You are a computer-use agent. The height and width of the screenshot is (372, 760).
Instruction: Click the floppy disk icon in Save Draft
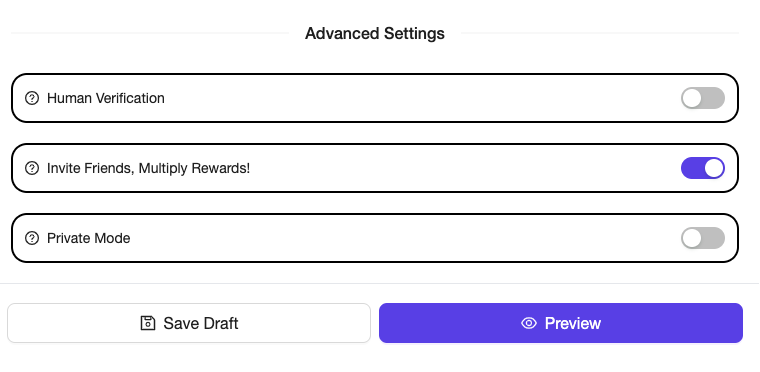coord(148,323)
